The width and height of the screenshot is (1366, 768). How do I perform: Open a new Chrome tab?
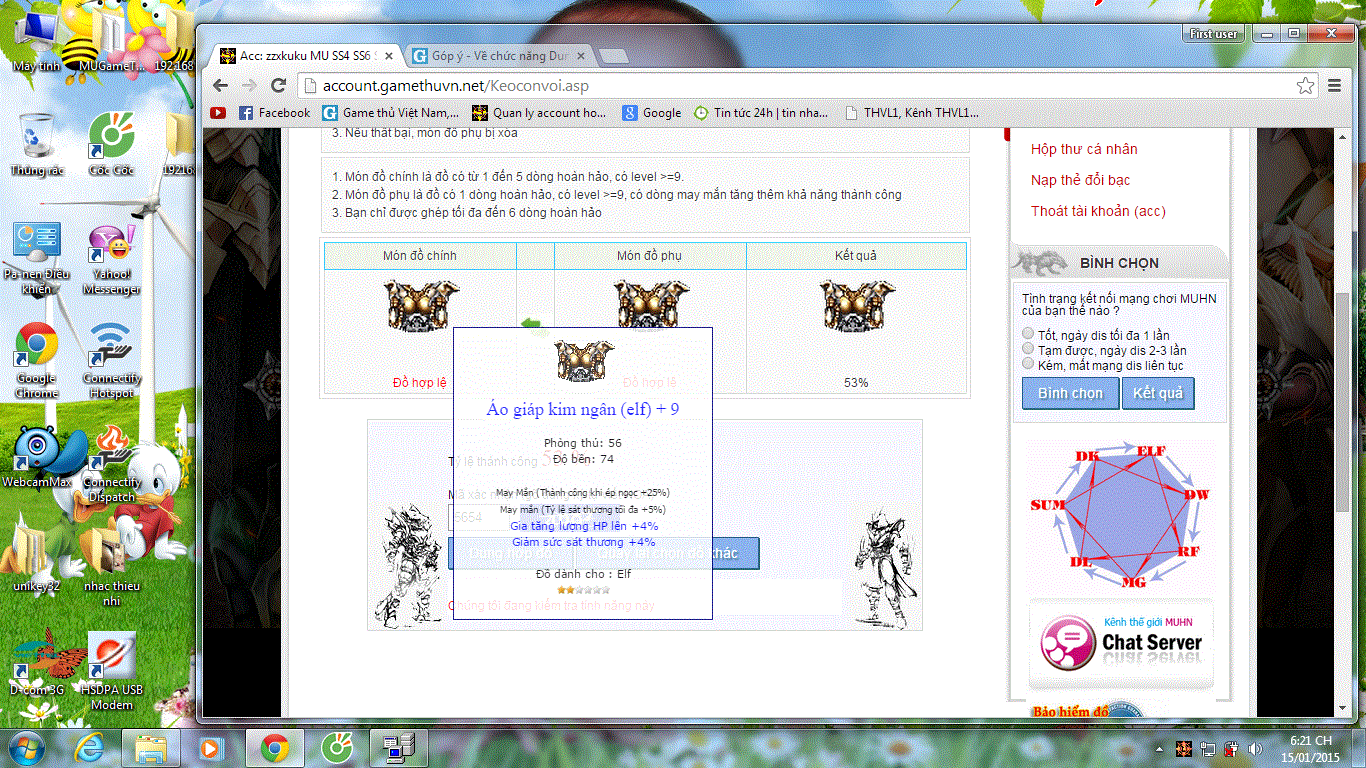613,56
